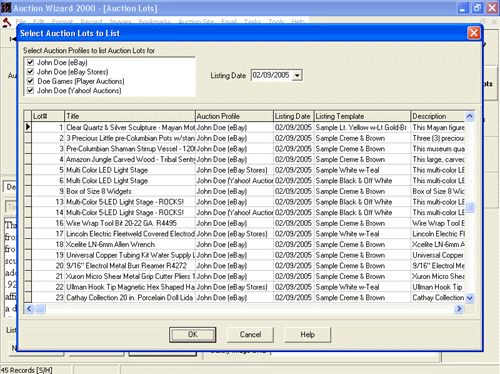This screenshot has height=374, width=500.
Task: Minimize the Auction Wizard 2000 window
Action: click(462, 8)
